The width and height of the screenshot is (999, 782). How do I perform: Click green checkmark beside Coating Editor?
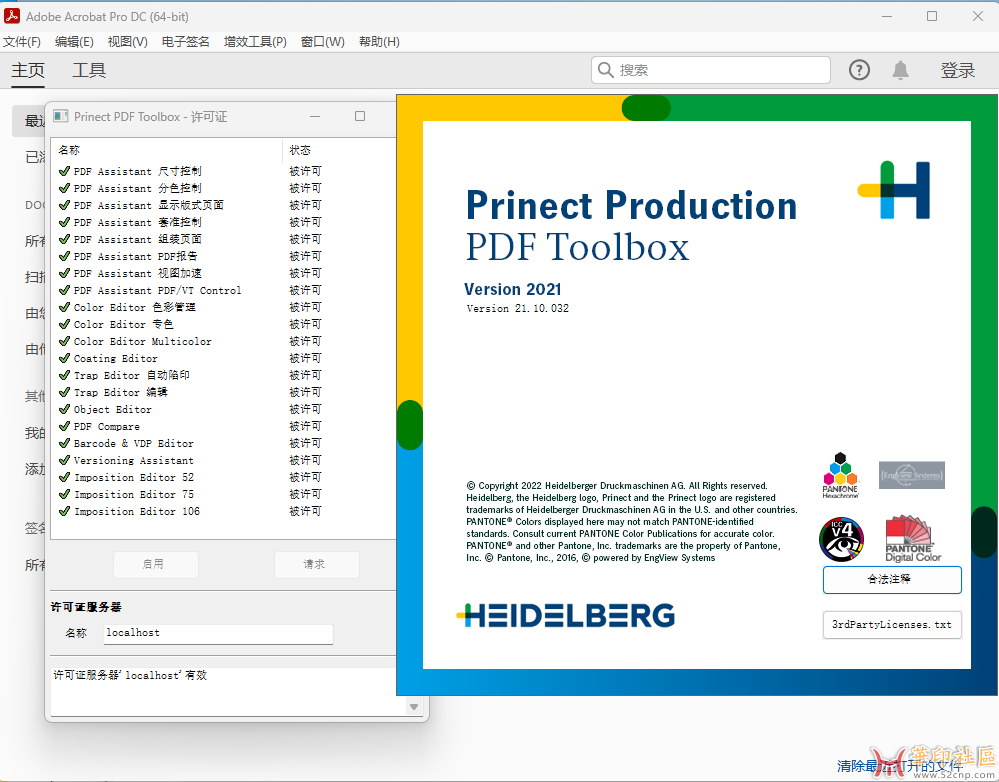pos(64,358)
